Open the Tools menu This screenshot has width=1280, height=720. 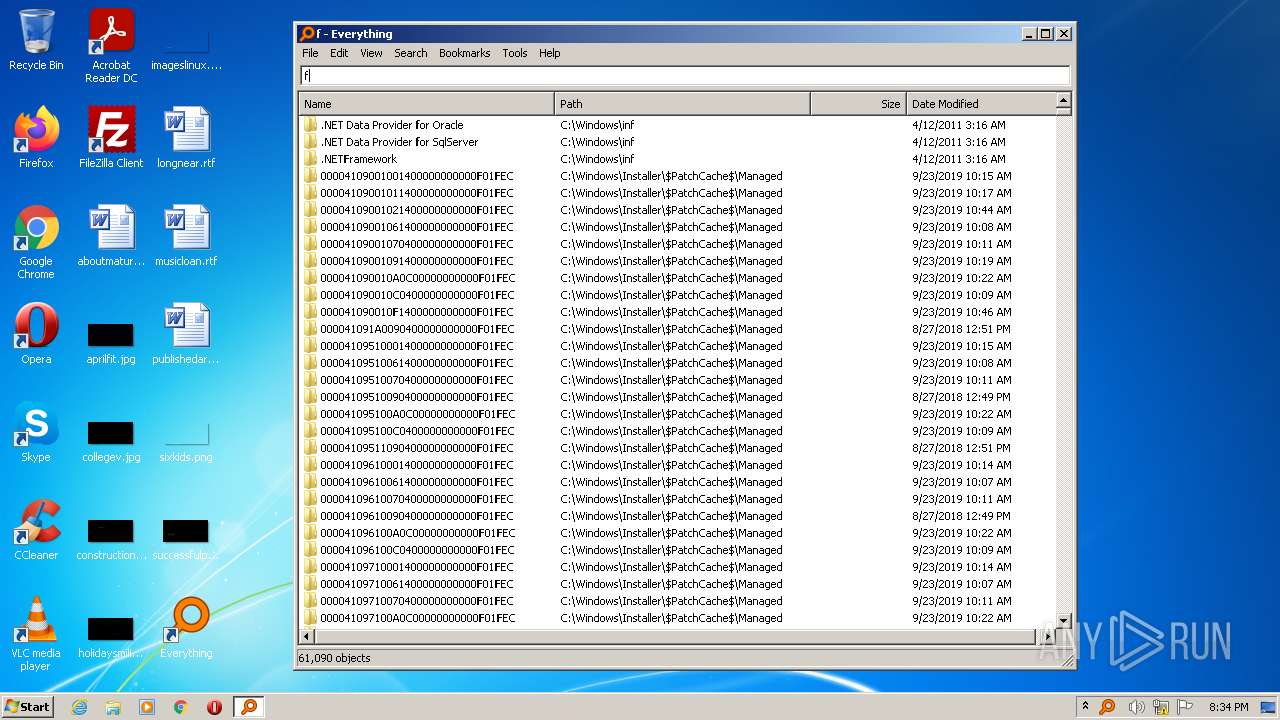pos(514,53)
